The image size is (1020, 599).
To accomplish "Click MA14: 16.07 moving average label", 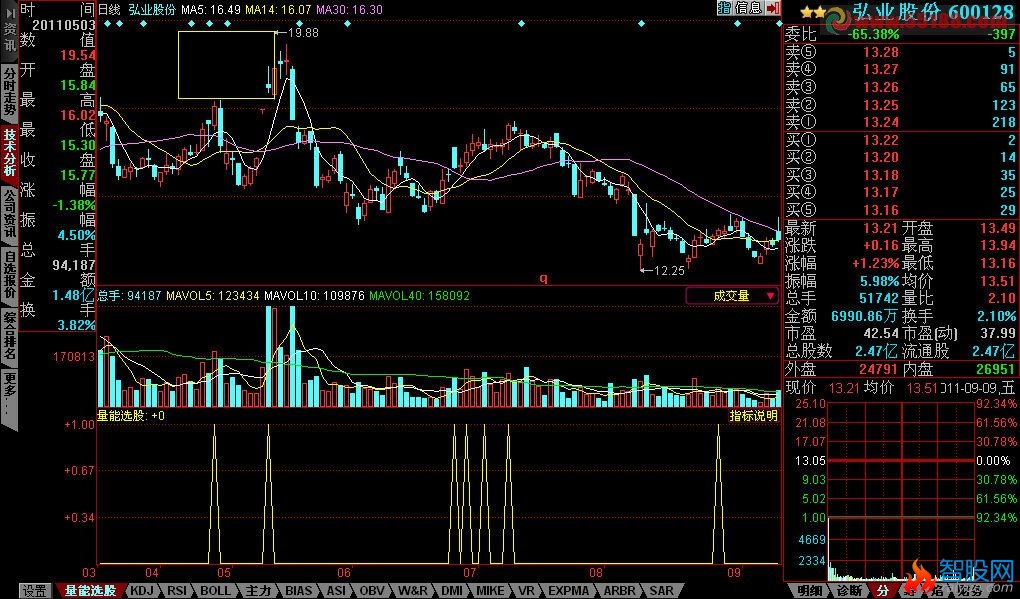I will point(278,10).
